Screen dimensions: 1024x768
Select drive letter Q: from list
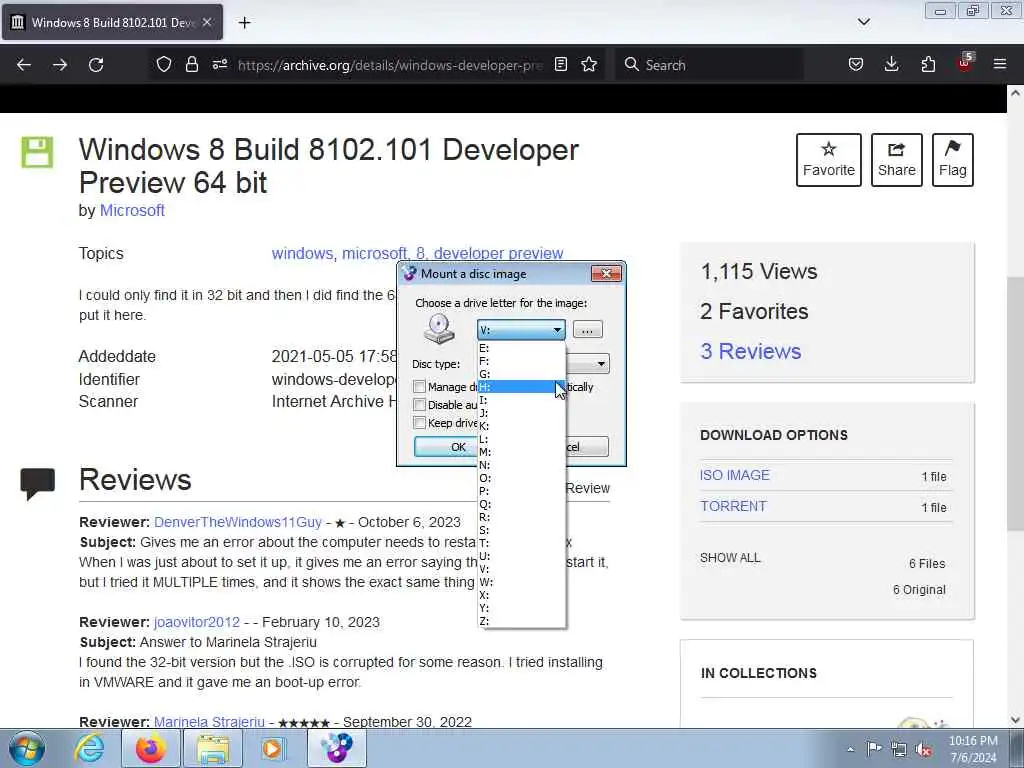pyautogui.click(x=521, y=504)
